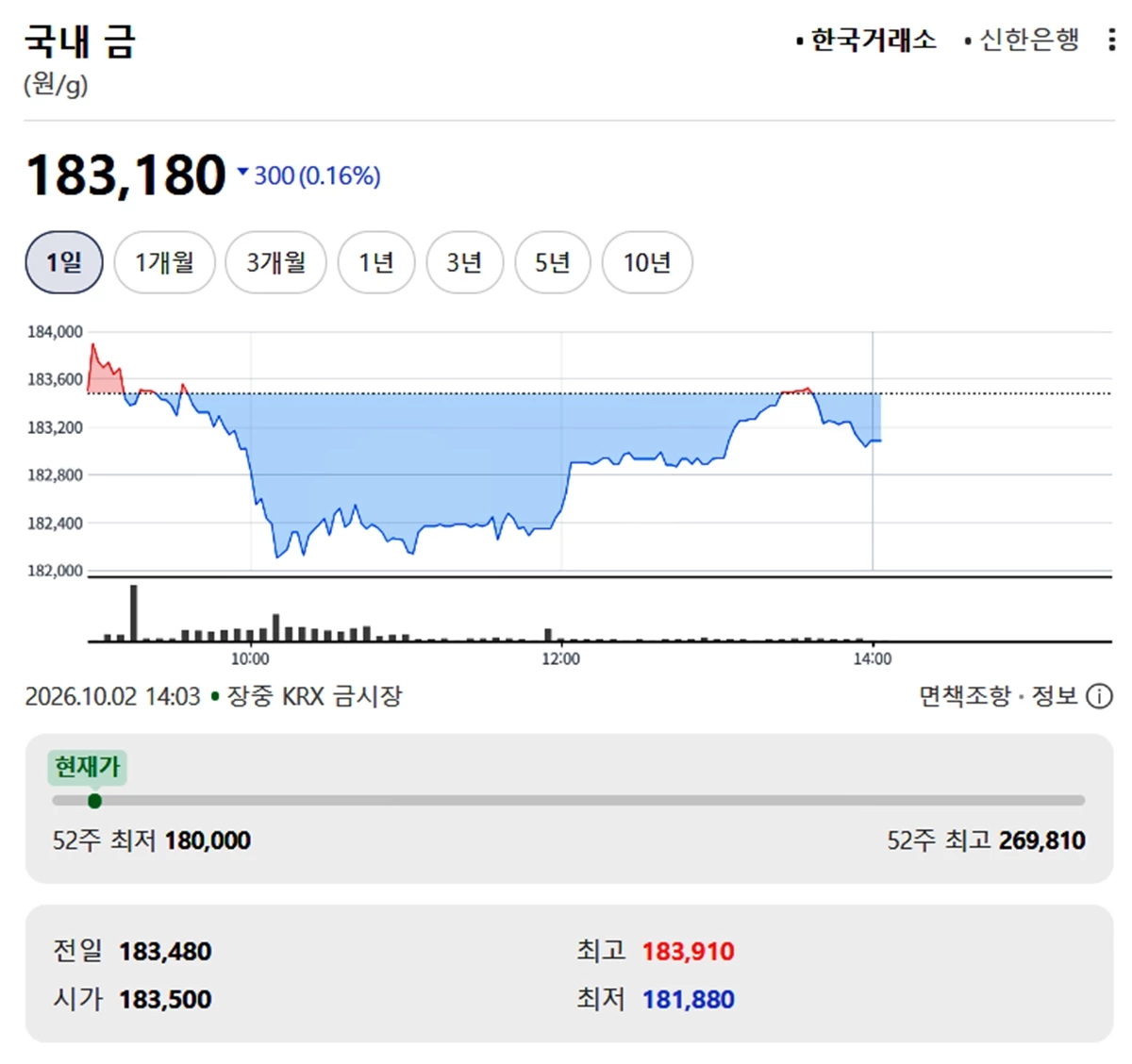Click the current price 183,180
The width and height of the screenshot is (1132, 1064).
tap(126, 175)
